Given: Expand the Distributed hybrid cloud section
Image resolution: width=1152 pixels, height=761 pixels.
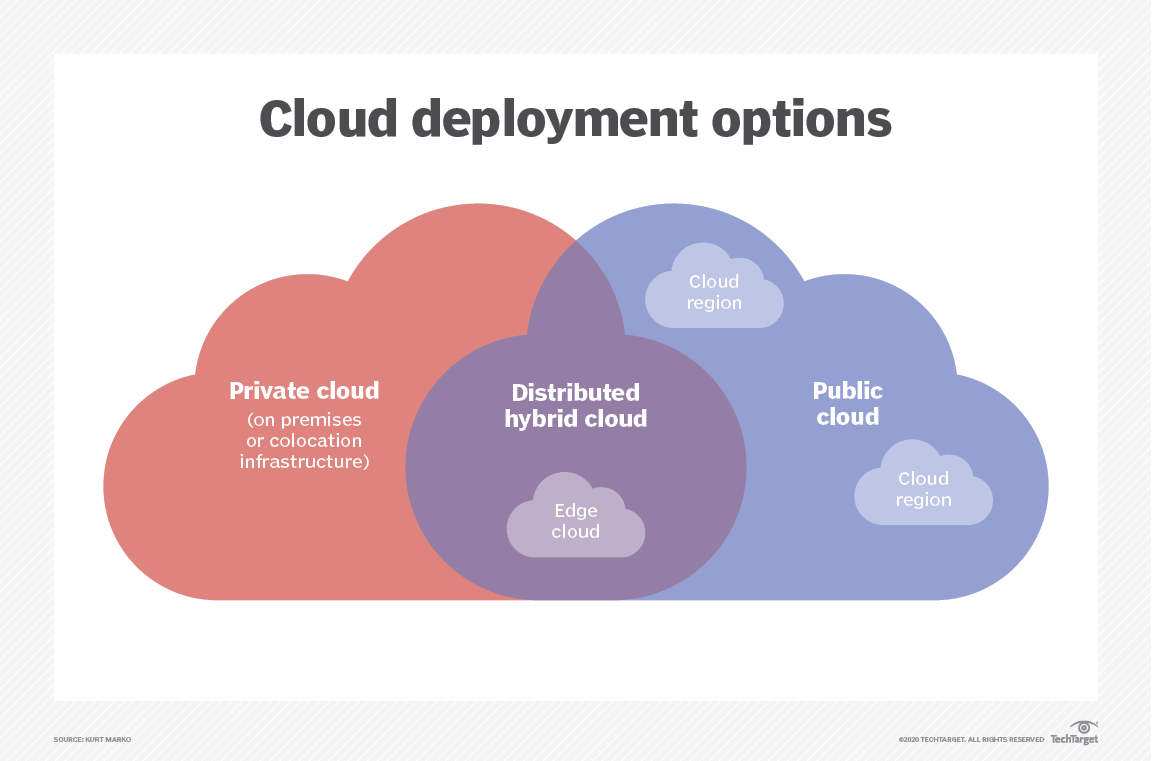Looking at the screenshot, I should click(576, 405).
